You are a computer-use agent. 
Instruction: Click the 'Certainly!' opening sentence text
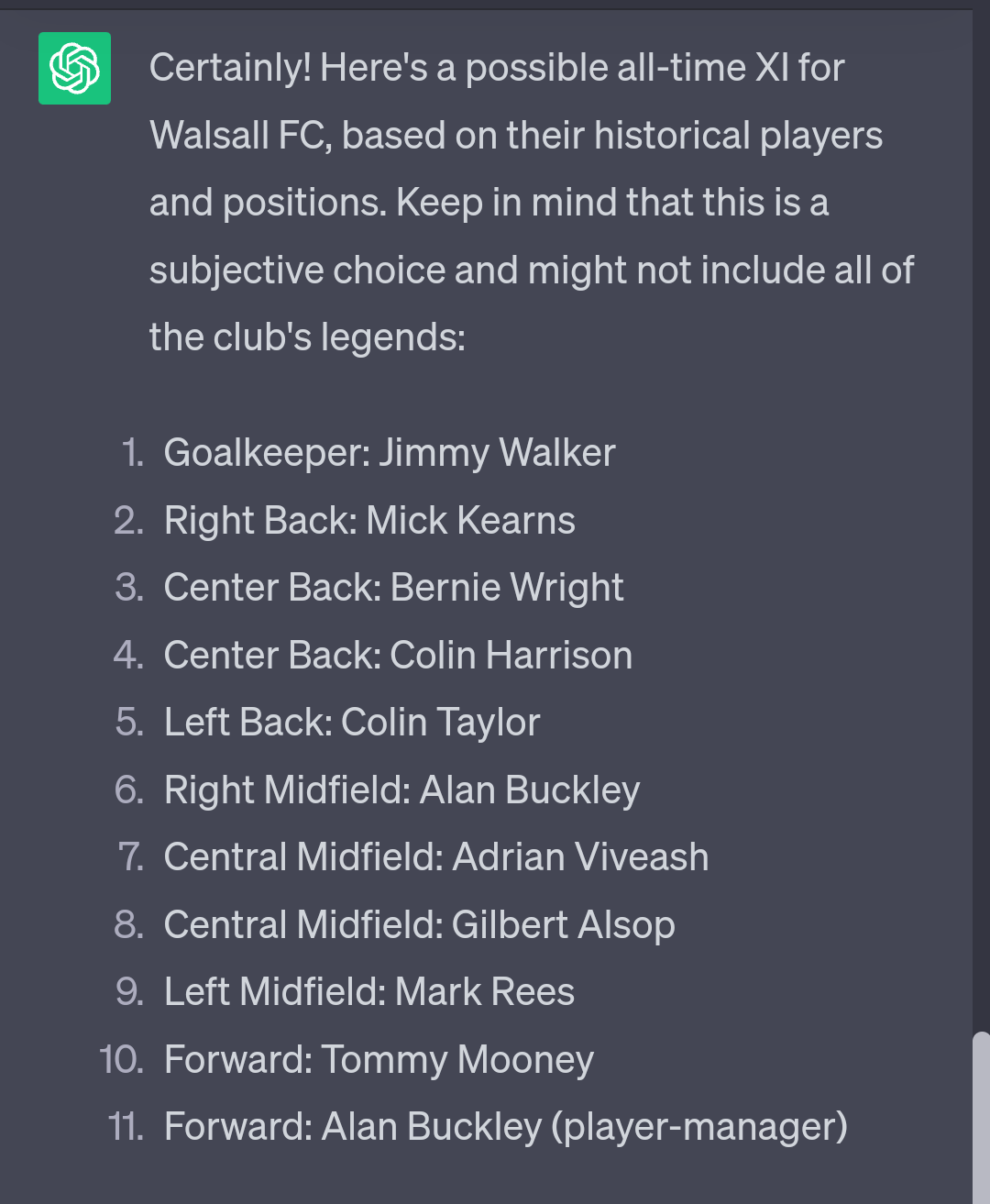(230, 69)
